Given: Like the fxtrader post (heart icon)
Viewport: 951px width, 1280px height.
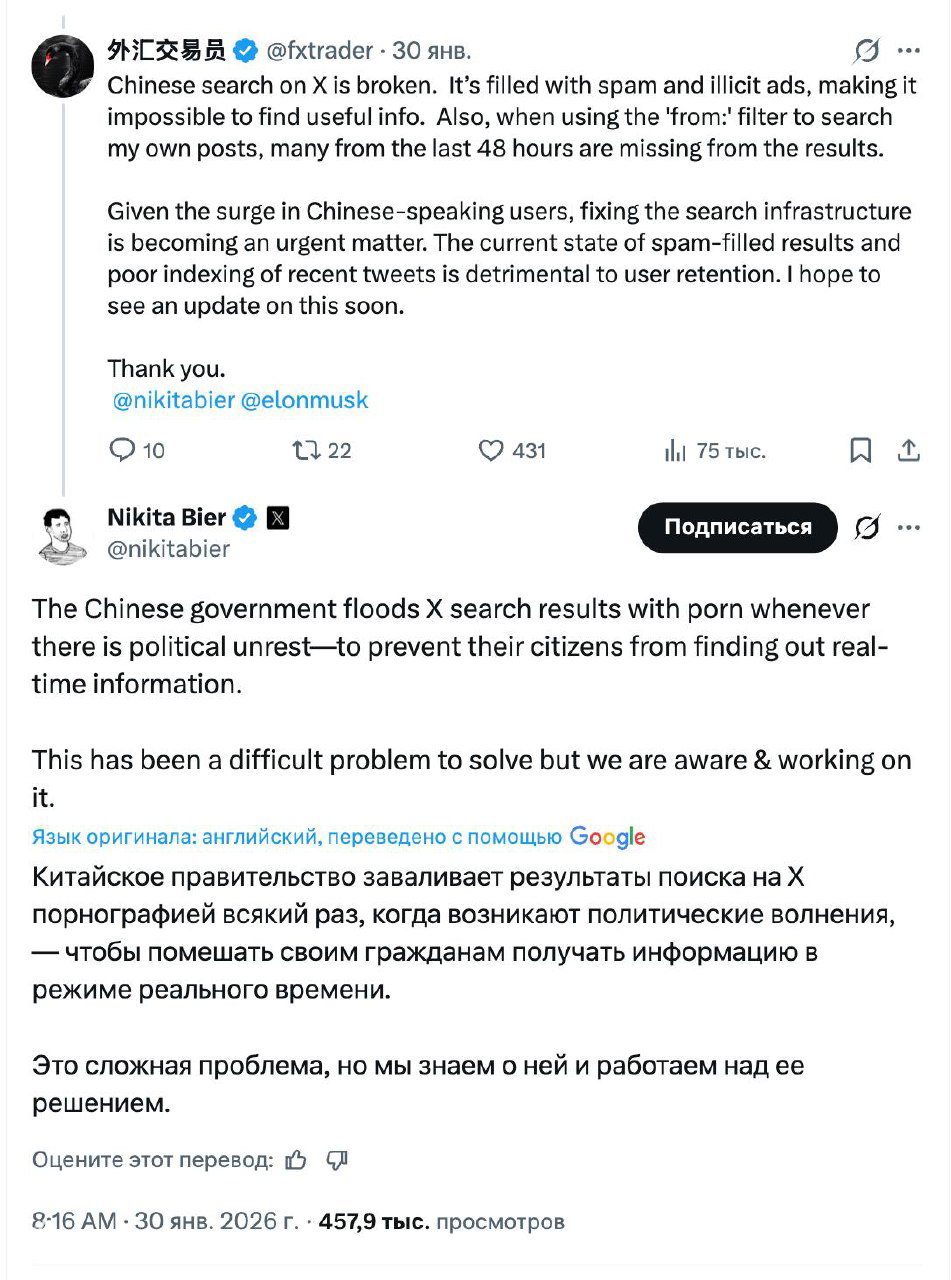Looking at the screenshot, I should pyautogui.click(x=490, y=451).
